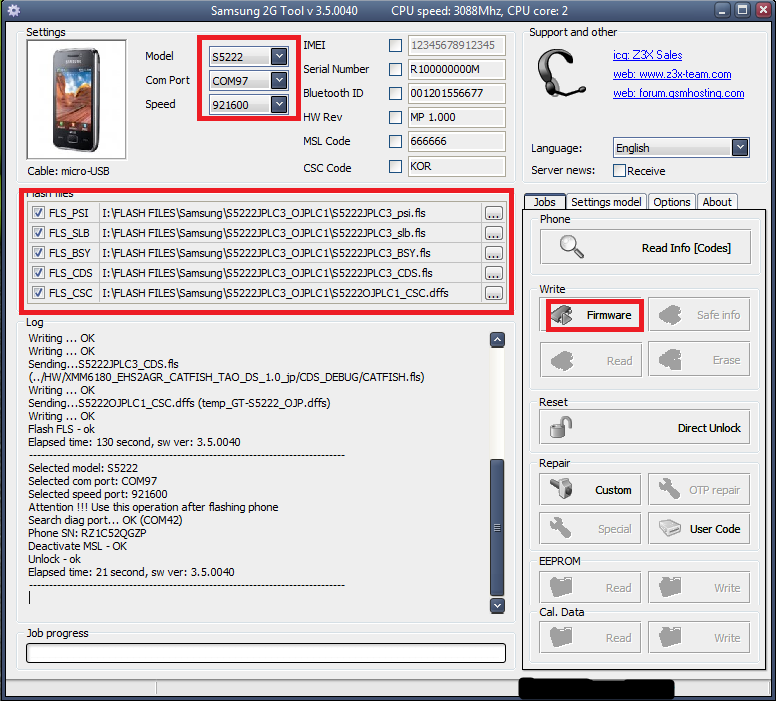
Task: Click the EEPROM Read folder icon
Action: (561, 587)
